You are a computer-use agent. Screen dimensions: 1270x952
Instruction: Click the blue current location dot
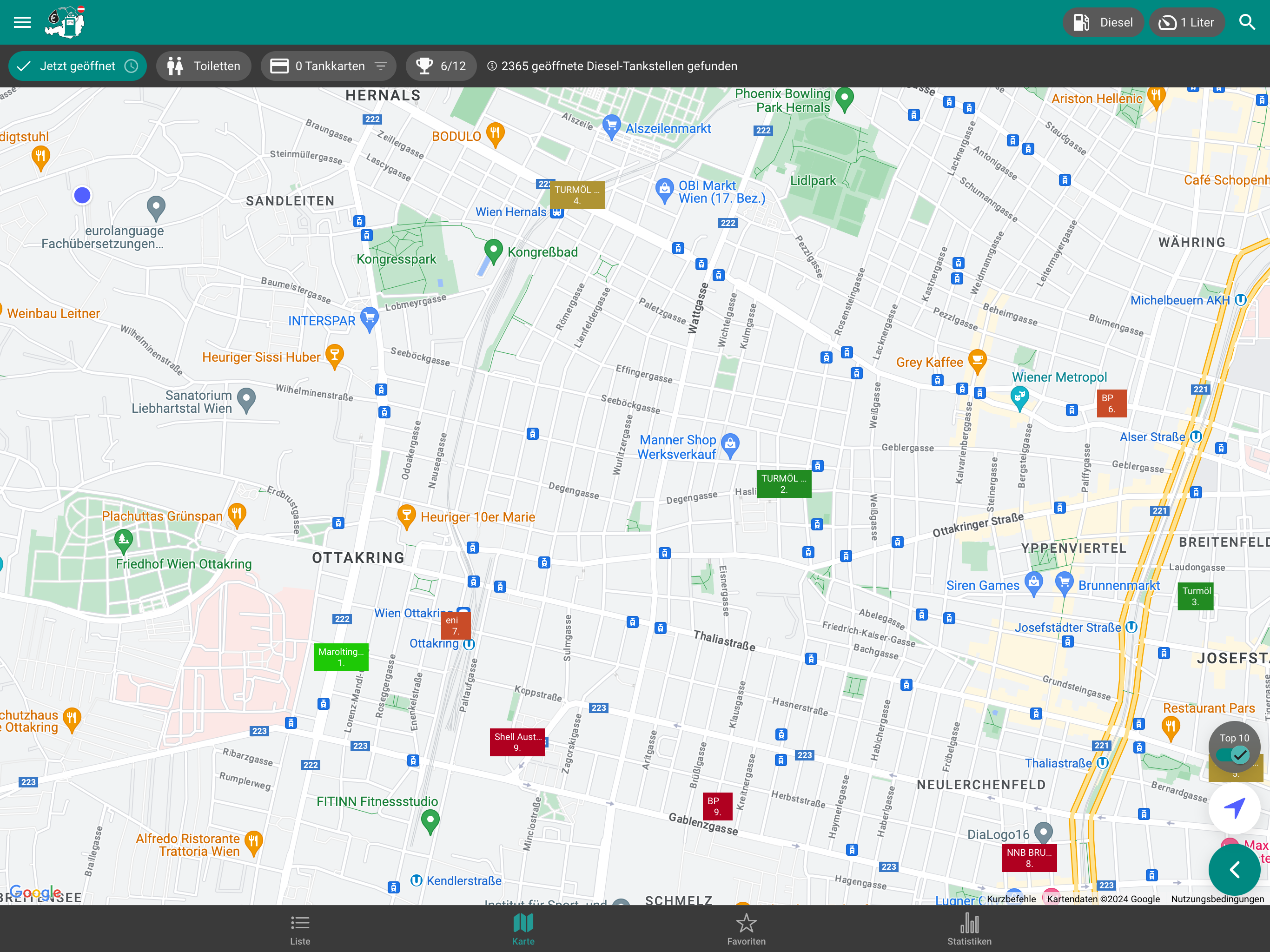[82, 195]
